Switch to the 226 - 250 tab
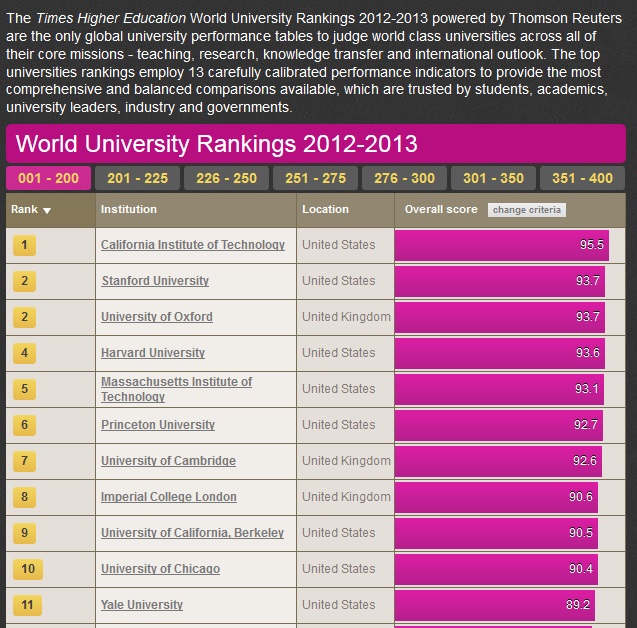 coord(226,178)
